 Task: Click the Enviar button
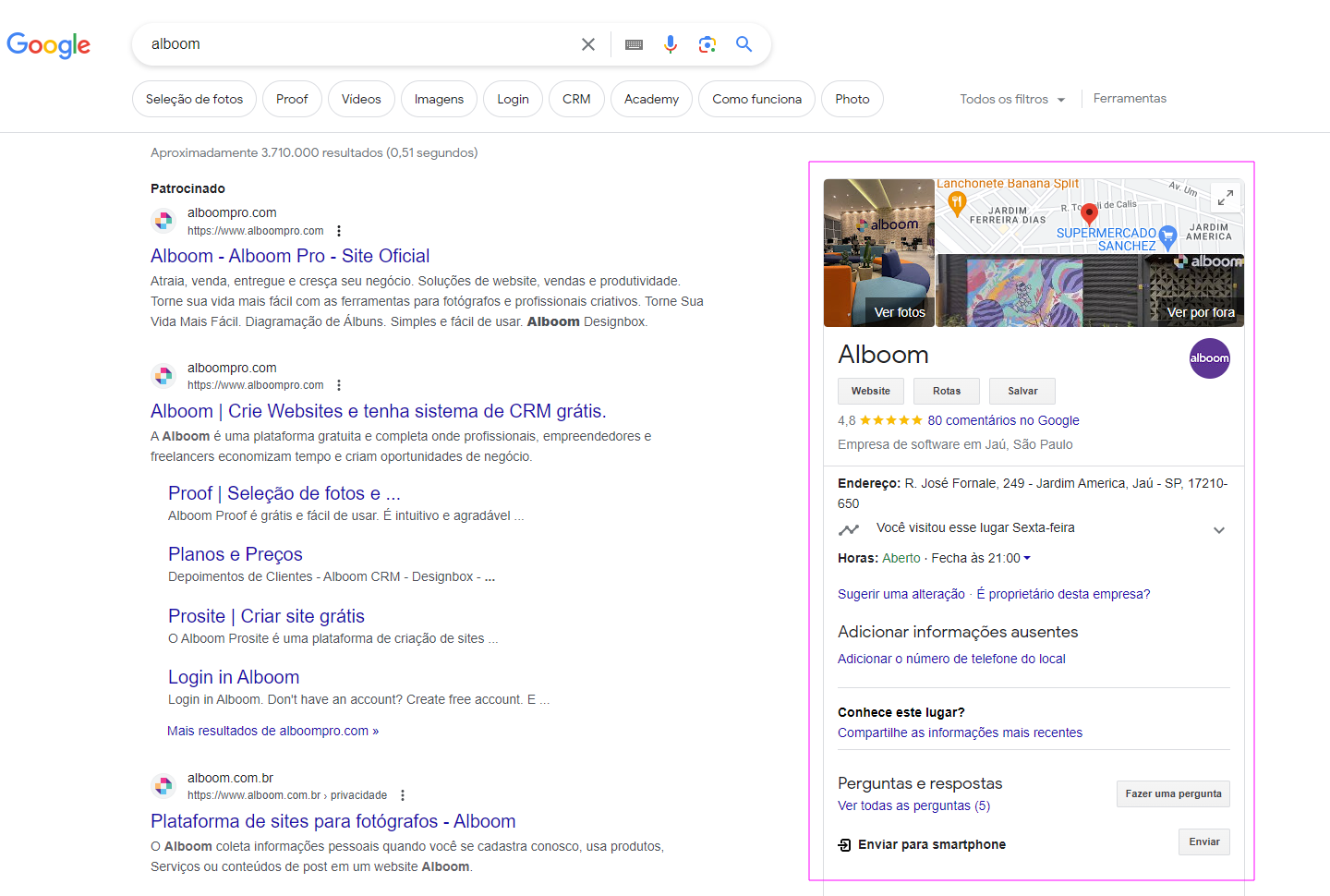(1204, 842)
